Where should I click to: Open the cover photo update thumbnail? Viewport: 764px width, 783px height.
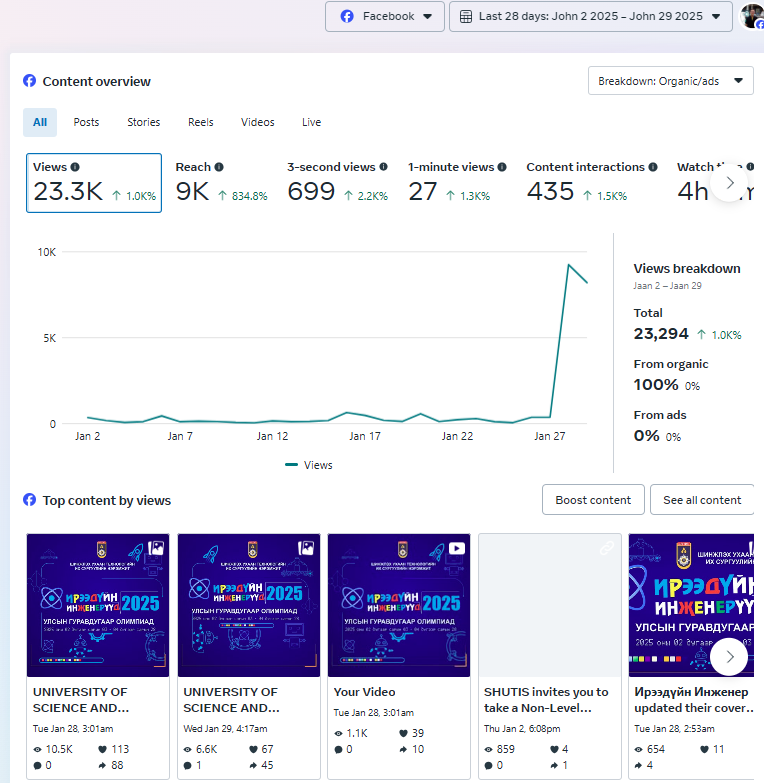(x=691, y=605)
